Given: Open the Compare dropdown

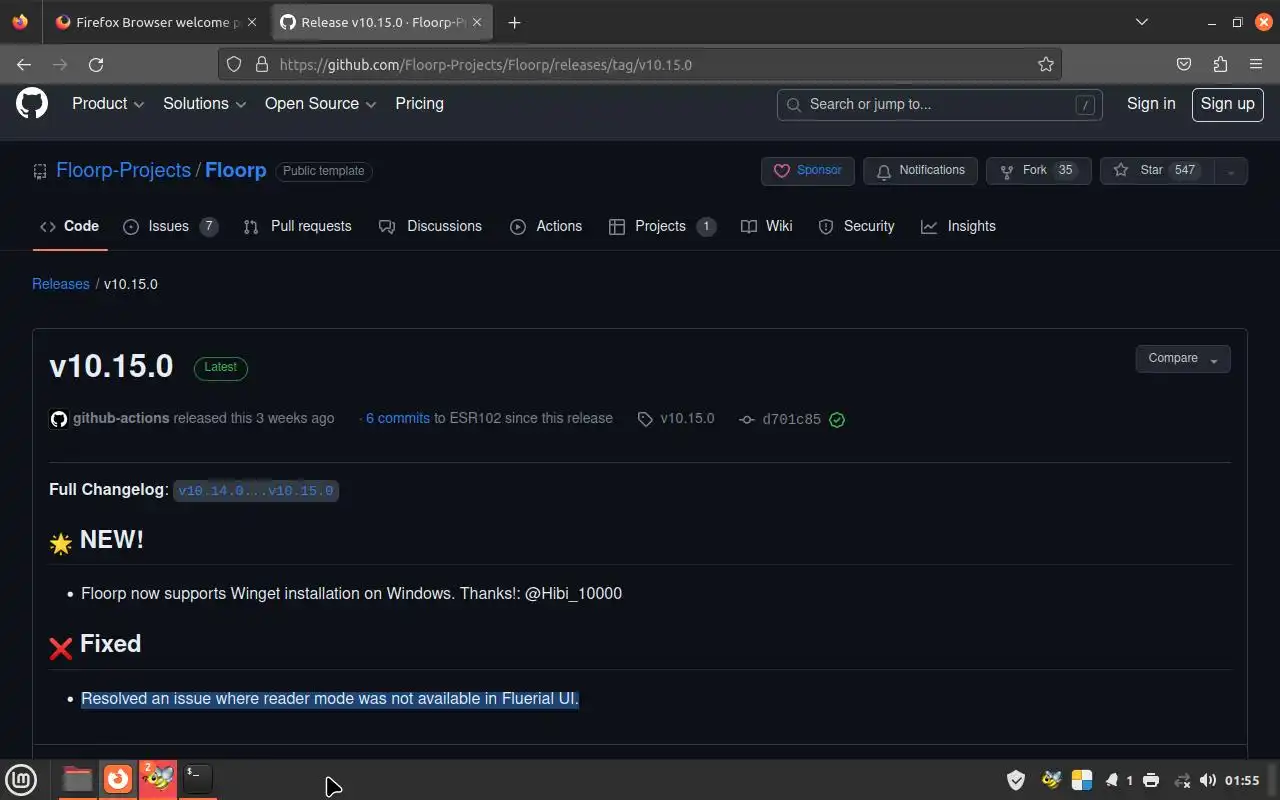Looking at the screenshot, I should [1183, 359].
